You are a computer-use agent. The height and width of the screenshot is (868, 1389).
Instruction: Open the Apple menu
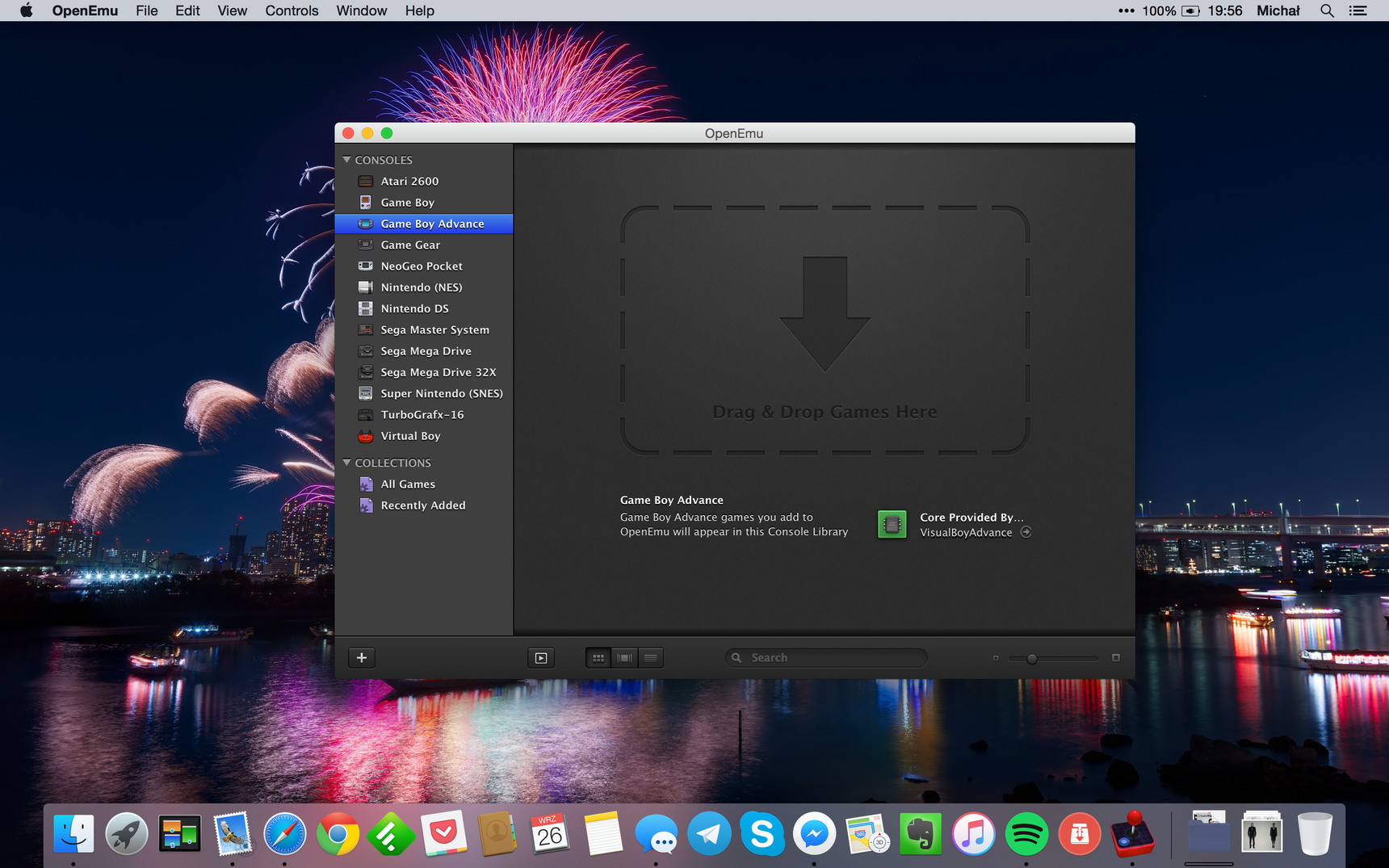click(27, 10)
